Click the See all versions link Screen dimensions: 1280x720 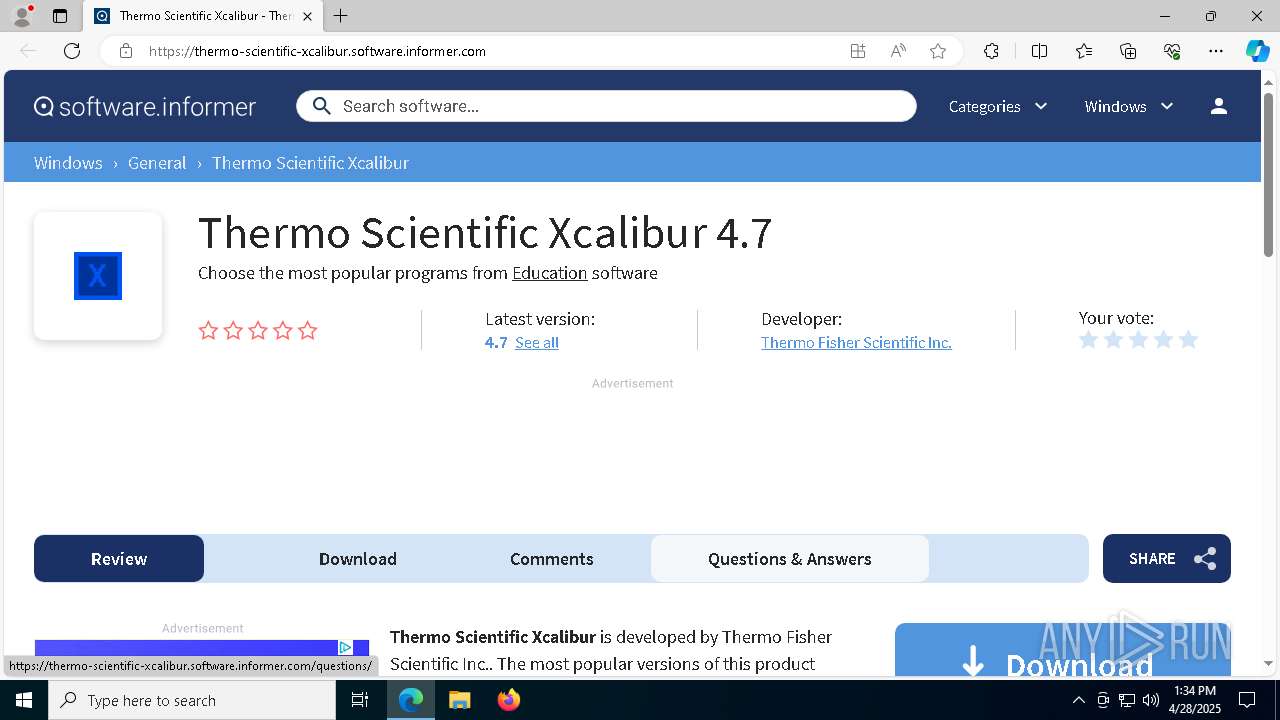tap(537, 342)
